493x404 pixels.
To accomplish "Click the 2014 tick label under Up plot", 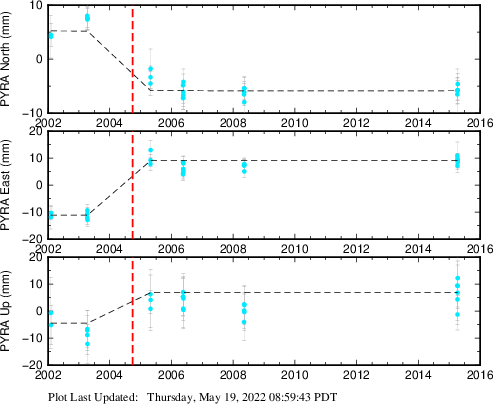I will (x=418, y=375).
